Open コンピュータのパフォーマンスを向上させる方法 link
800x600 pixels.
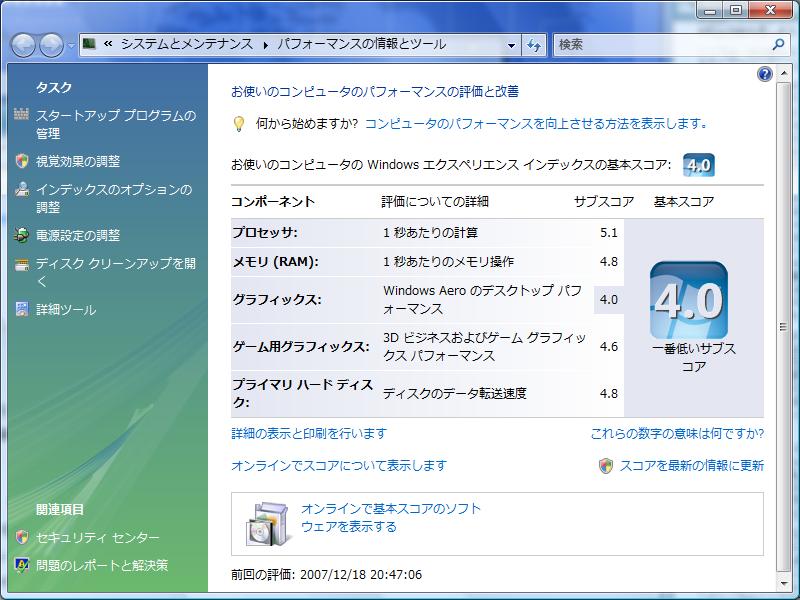coord(536,123)
